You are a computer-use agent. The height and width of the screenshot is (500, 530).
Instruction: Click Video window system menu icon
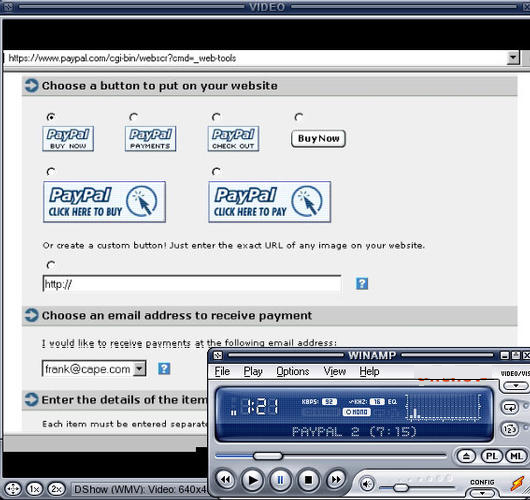pos(7,7)
